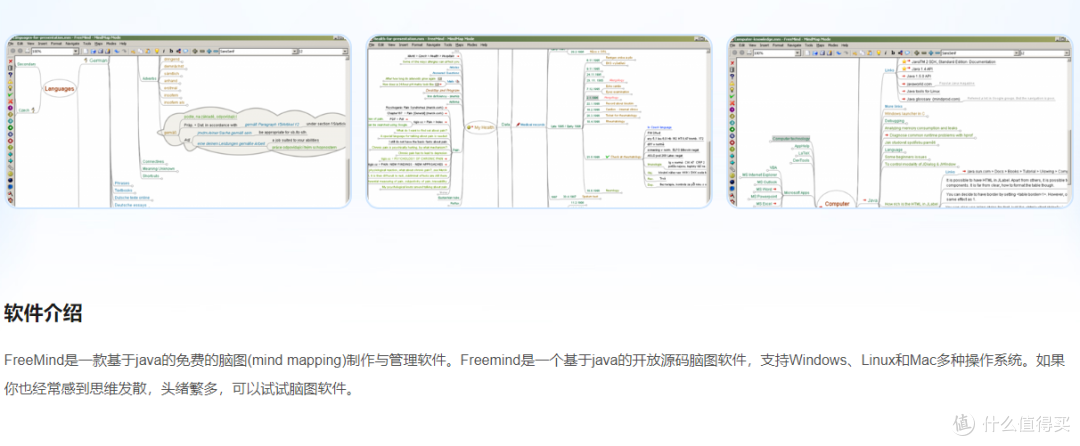Click light bulb icon in Computer screenshot sidebar
The image size is (1080, 446).
[x=732, y=89]
